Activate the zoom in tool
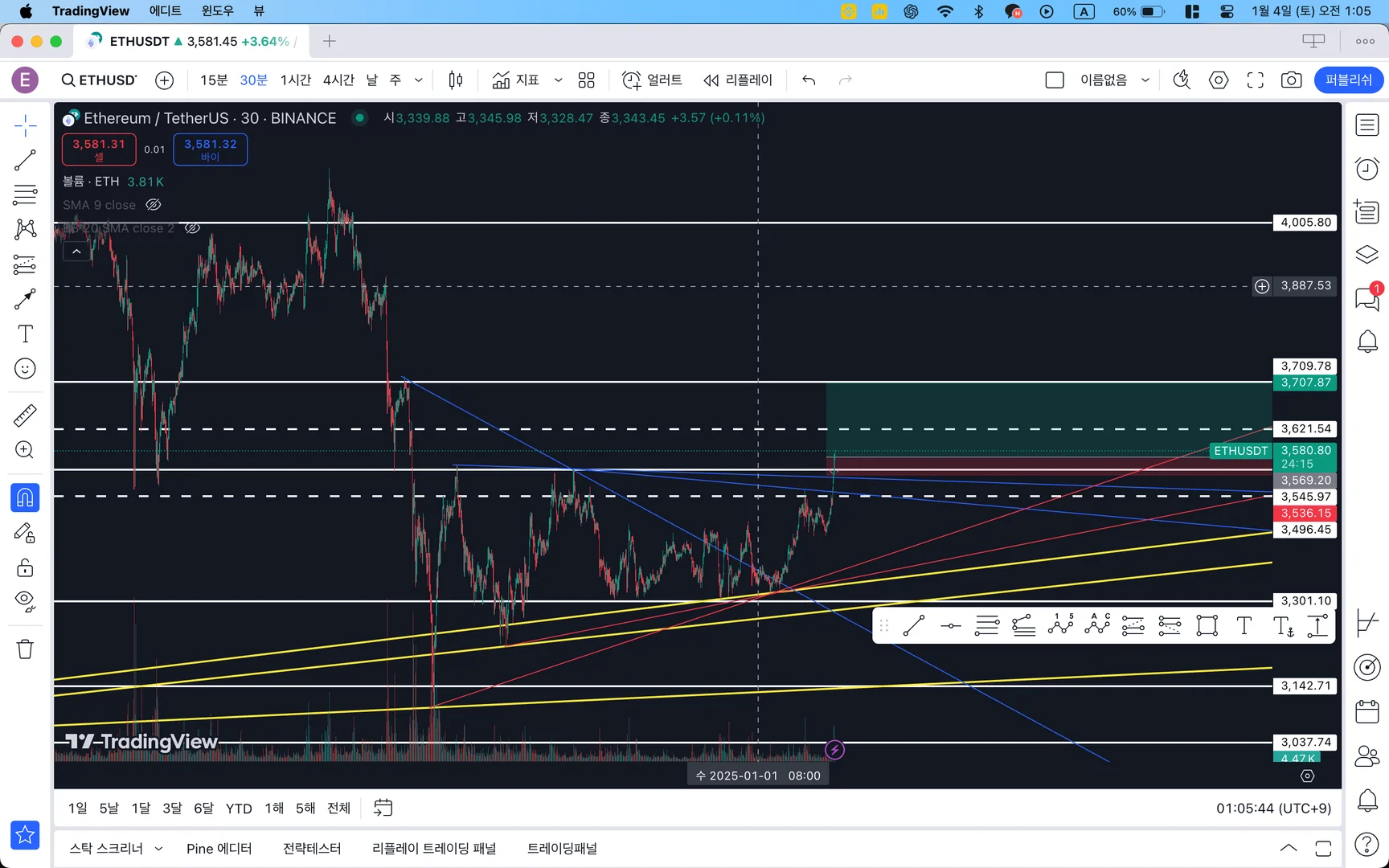Image resolution: width=1389 pixels, height=868 pixels. pyautogui.click(x=25, y=450)
